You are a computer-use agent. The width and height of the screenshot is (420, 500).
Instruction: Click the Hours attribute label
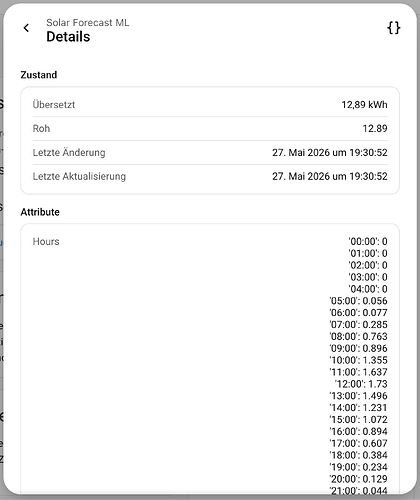pyautogui.click(x=46, y=241)
